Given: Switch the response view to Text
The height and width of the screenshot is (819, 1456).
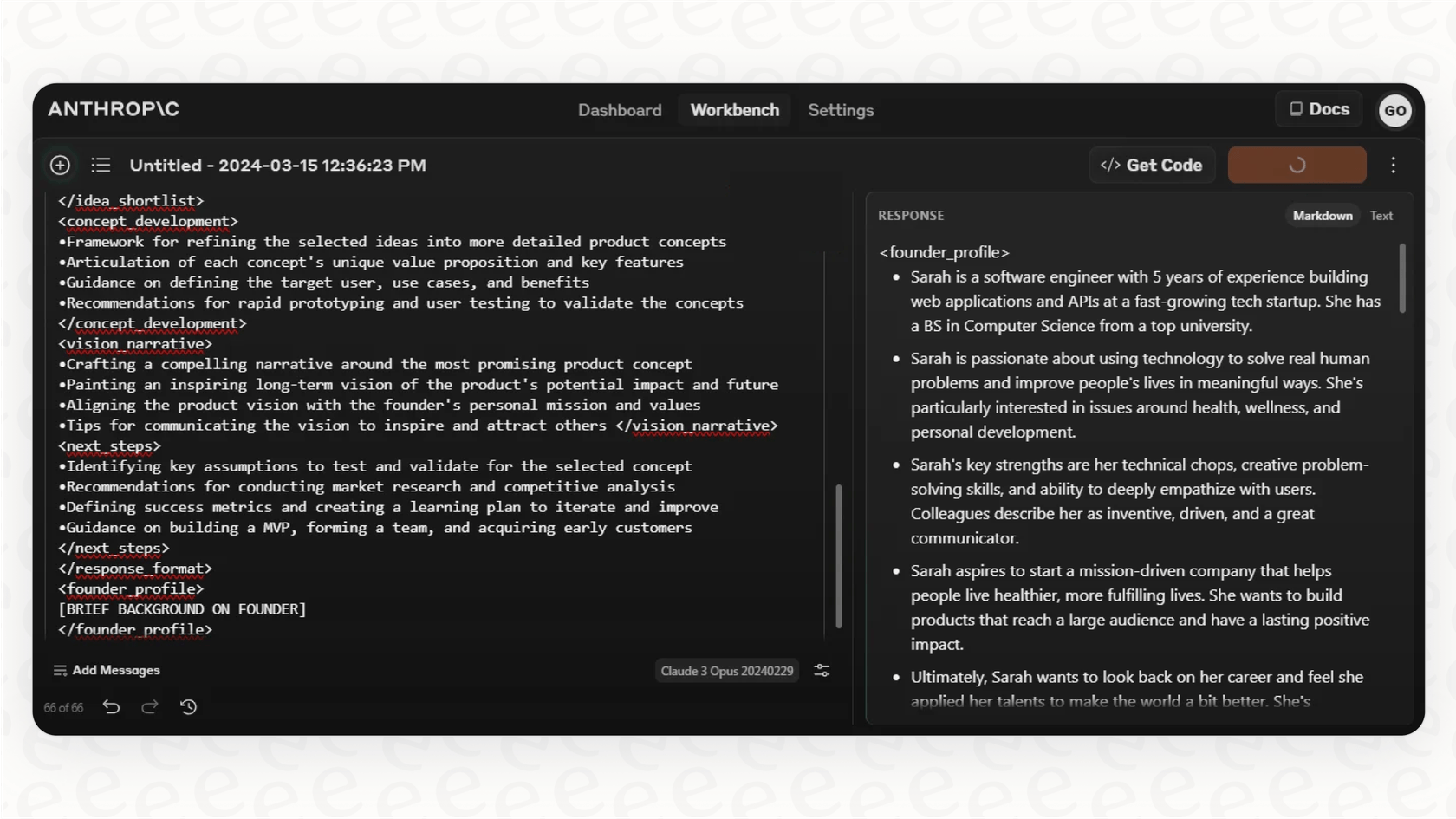Looking at the screenshot, I should coord(1381,215).
